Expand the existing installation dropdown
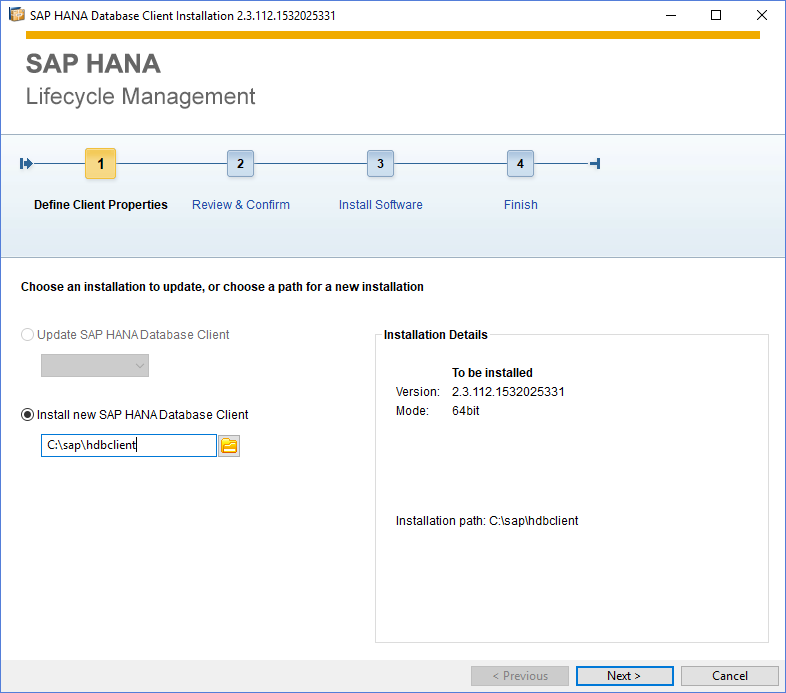This screenshot has width=786, height=693. click(95, 366)
